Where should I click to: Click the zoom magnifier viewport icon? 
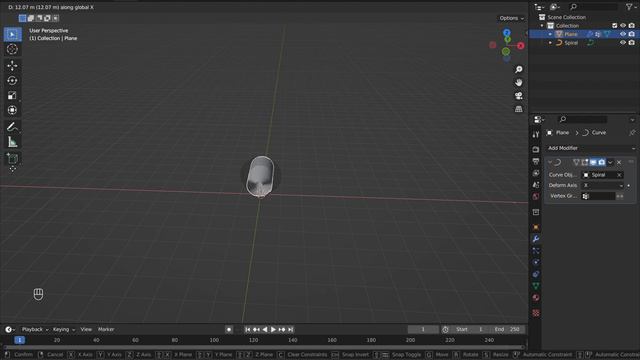[x=518, y=70]
